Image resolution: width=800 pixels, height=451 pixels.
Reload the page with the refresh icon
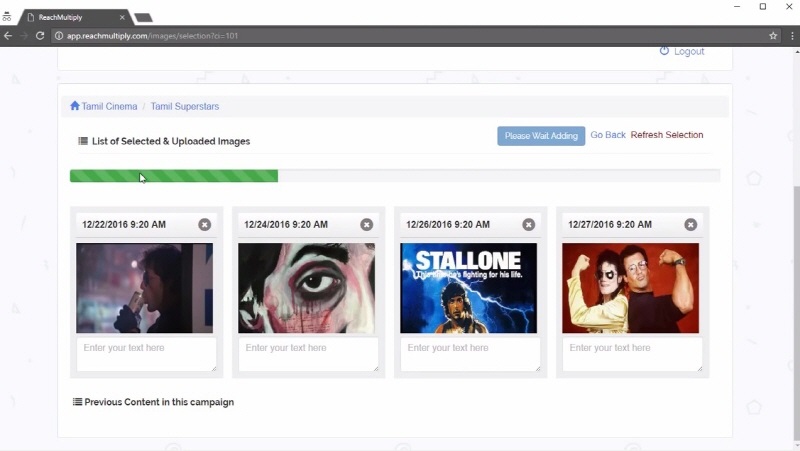click(x=40, y=36)
